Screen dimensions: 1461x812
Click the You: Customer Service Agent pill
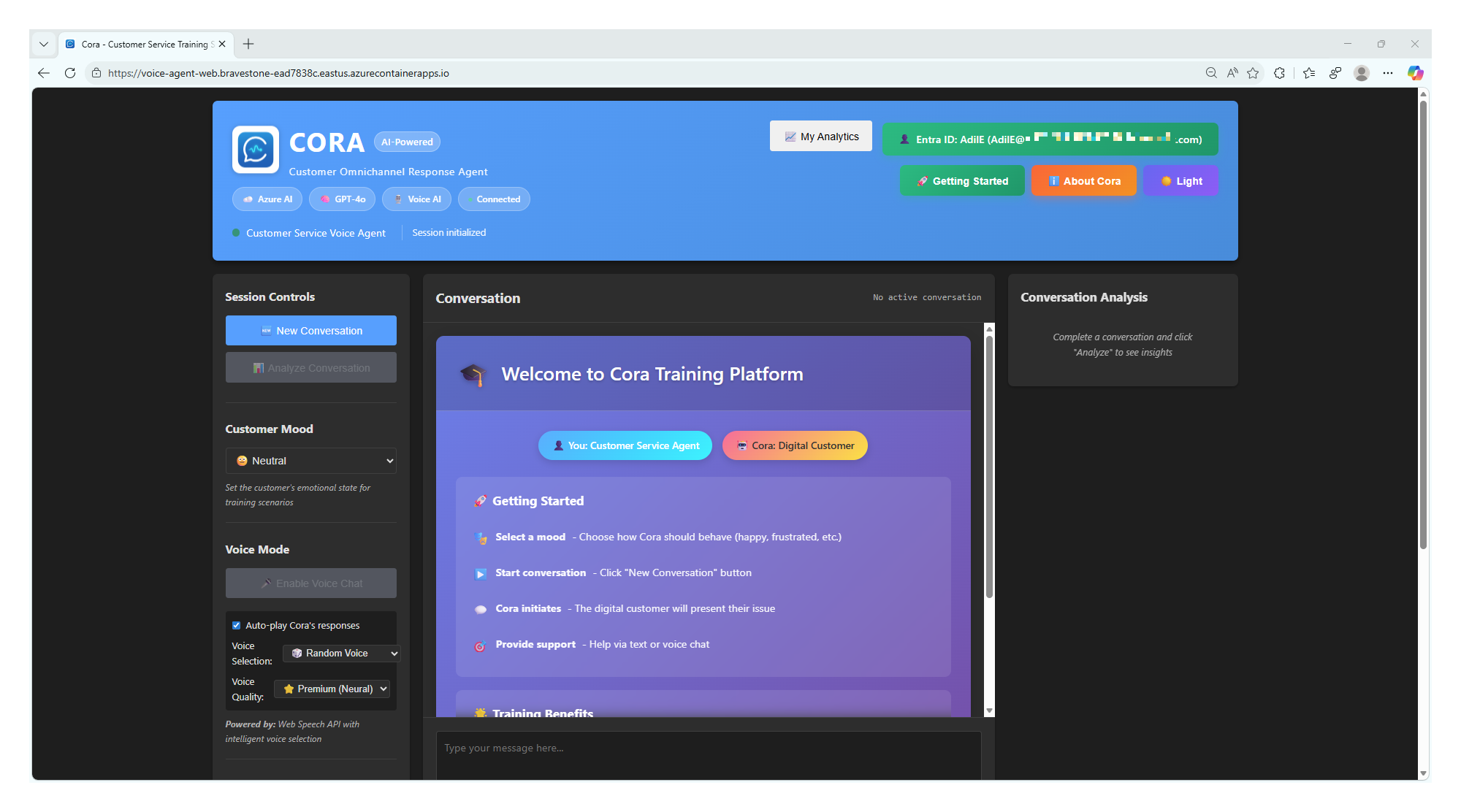point(625,445)
